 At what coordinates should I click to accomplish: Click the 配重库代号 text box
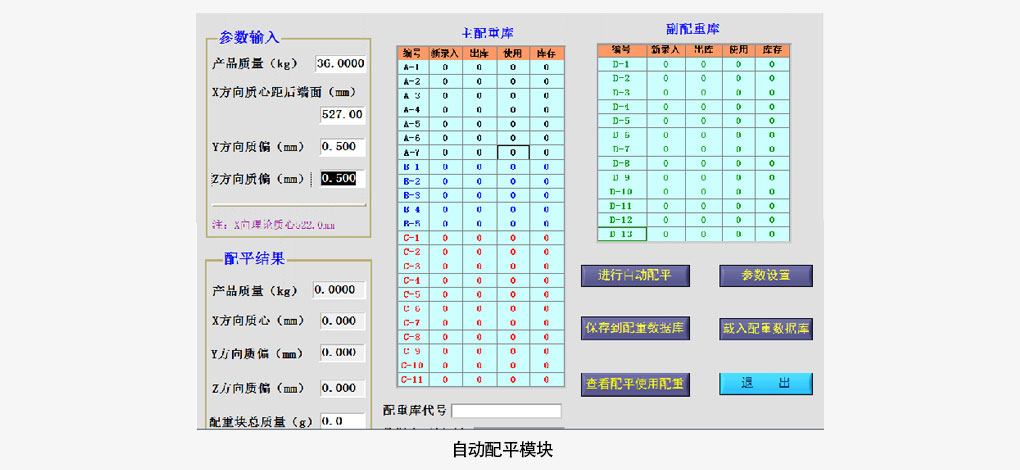(506, 411)
